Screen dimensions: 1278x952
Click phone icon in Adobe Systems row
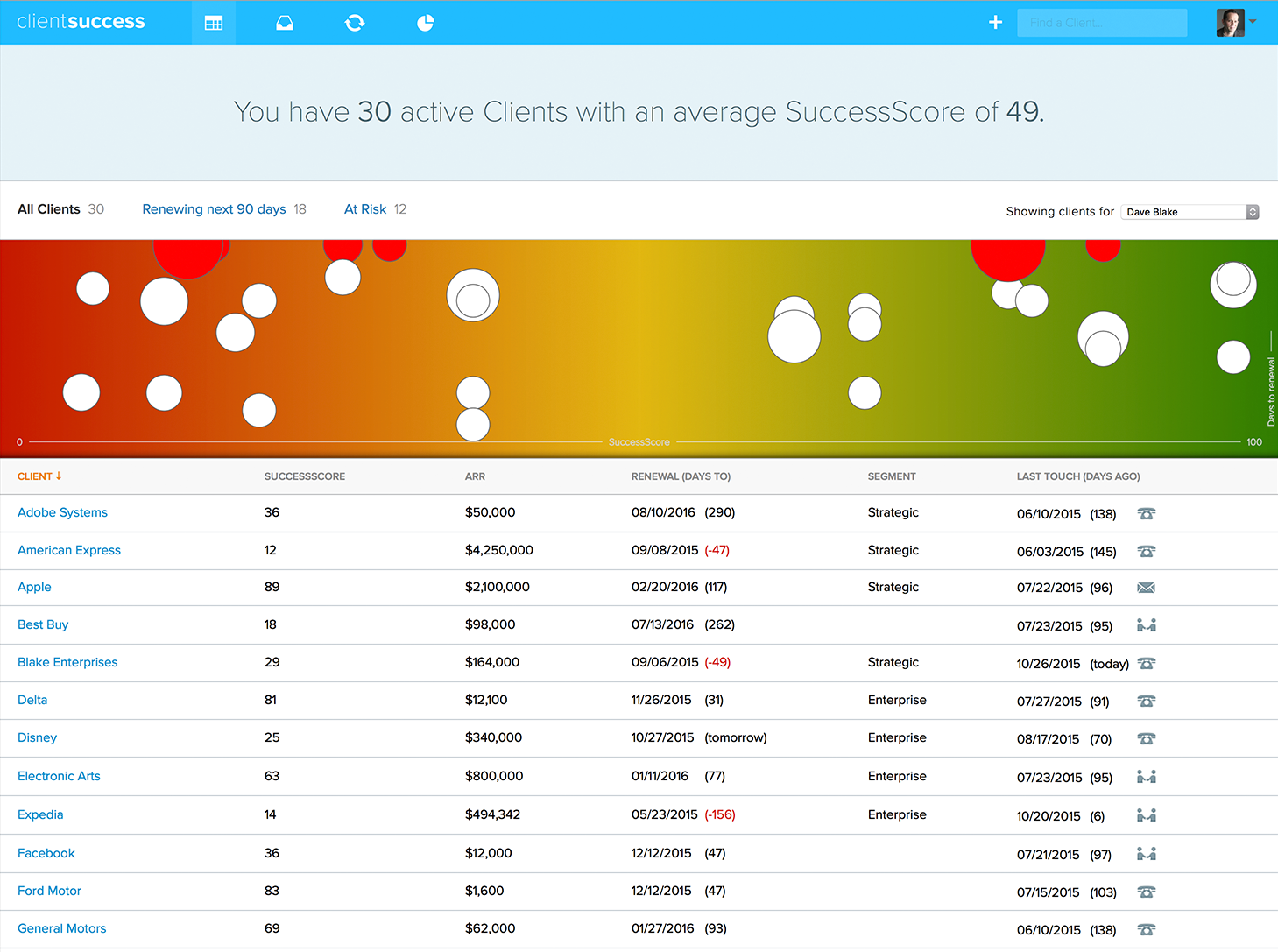[1147, 513]
